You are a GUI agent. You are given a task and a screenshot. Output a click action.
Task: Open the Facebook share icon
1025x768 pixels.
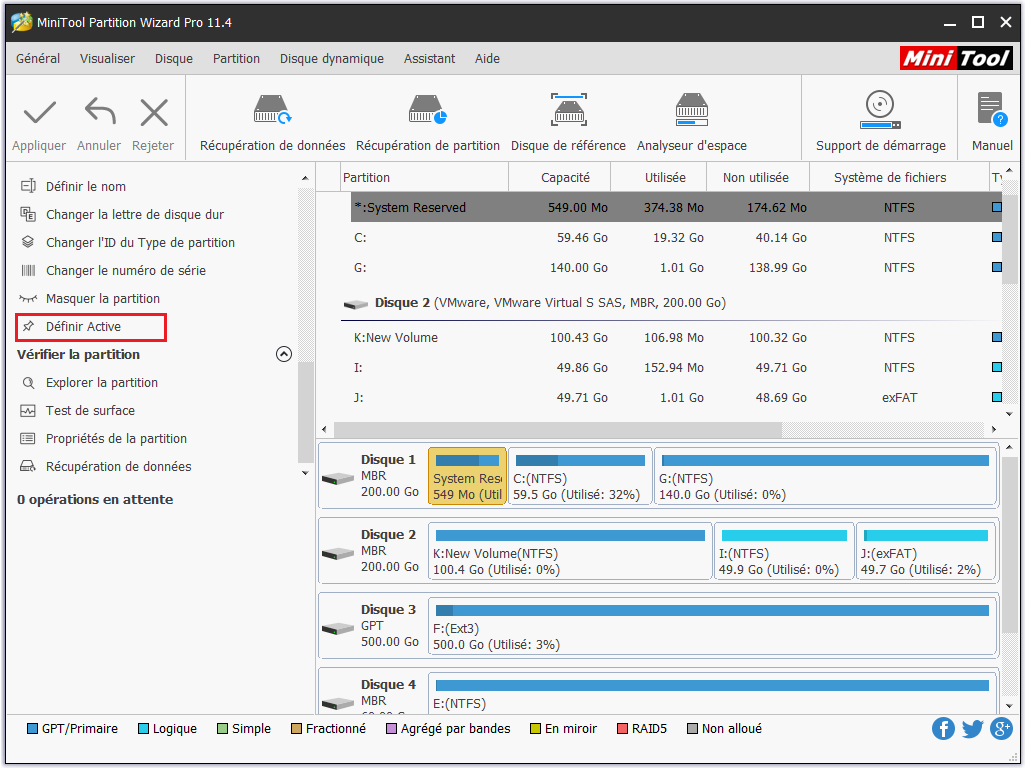[x=943, y=728]
